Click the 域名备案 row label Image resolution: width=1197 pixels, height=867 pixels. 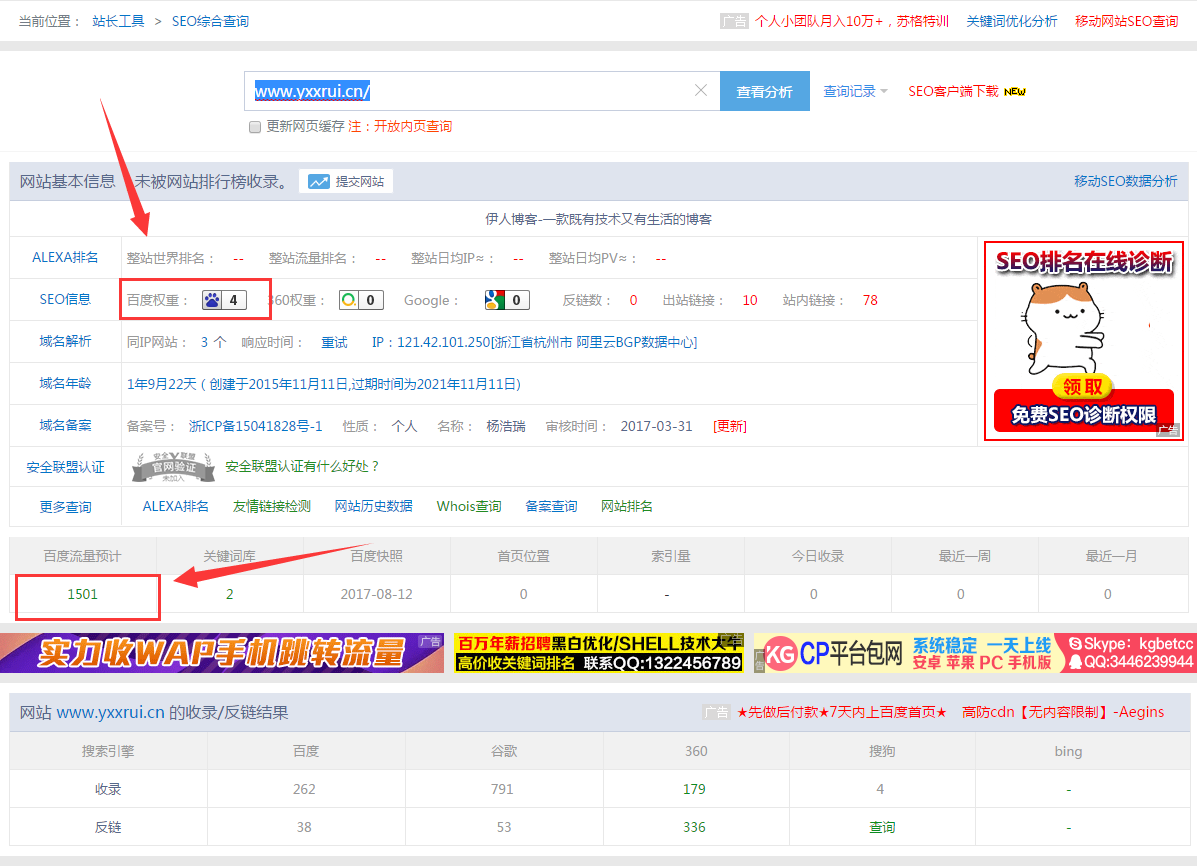pos(65,425)
